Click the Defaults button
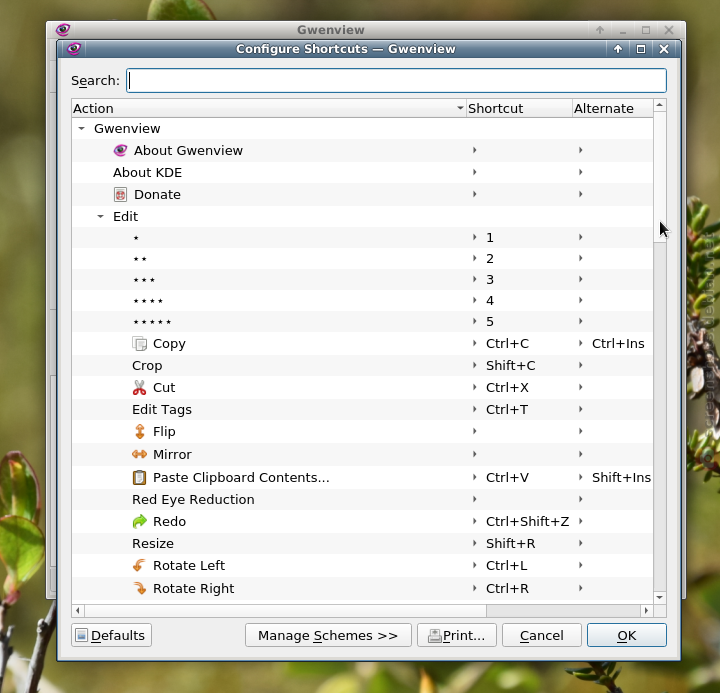720x693 pixels. tap(112, 635)
